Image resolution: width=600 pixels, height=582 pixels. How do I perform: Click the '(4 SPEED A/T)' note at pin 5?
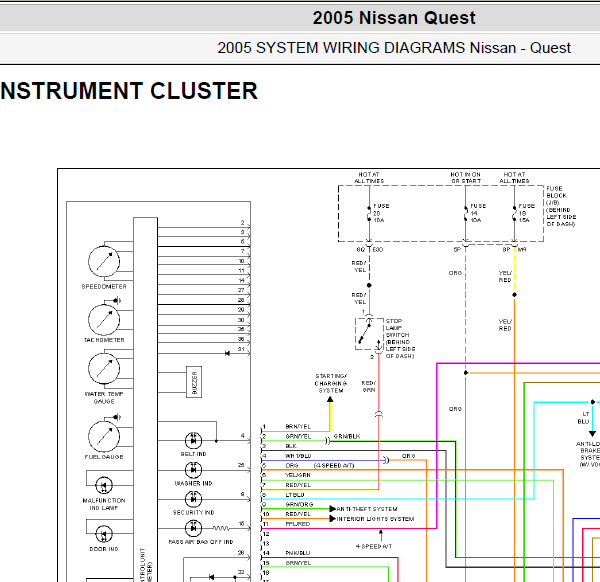pos(334,465)
